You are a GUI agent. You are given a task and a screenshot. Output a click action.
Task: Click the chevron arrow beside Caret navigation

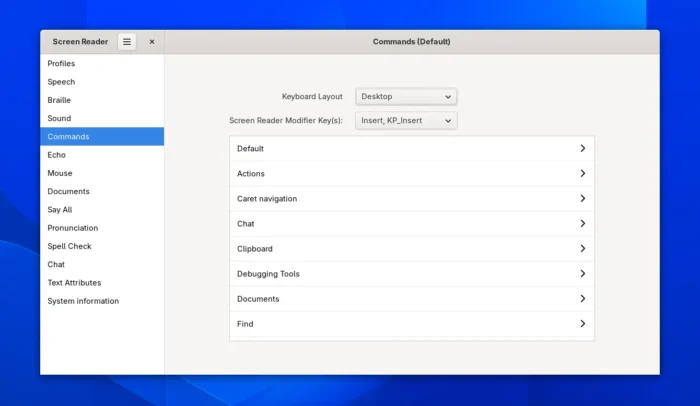582,199
